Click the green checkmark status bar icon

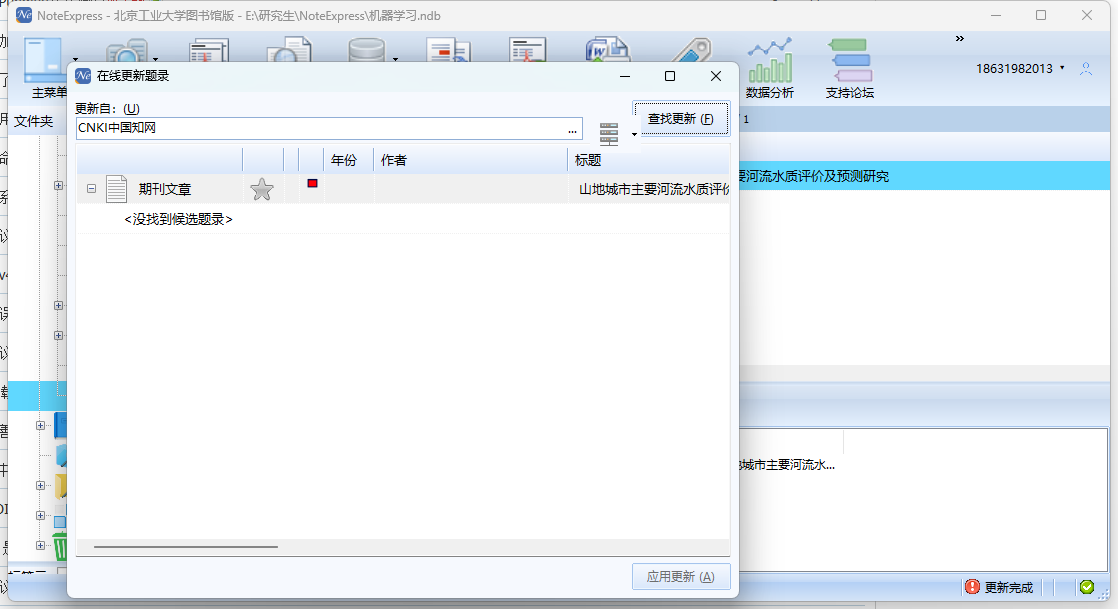1087,587
